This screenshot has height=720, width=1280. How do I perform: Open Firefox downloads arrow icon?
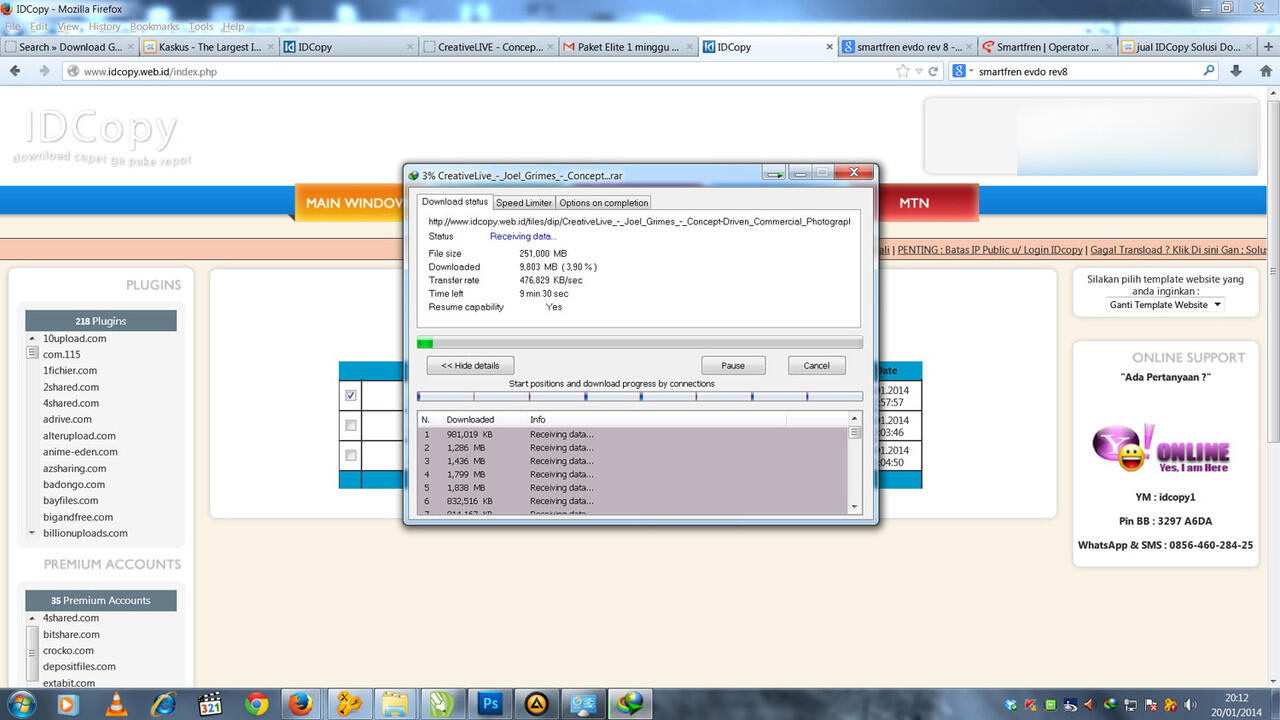(1236, 71)
